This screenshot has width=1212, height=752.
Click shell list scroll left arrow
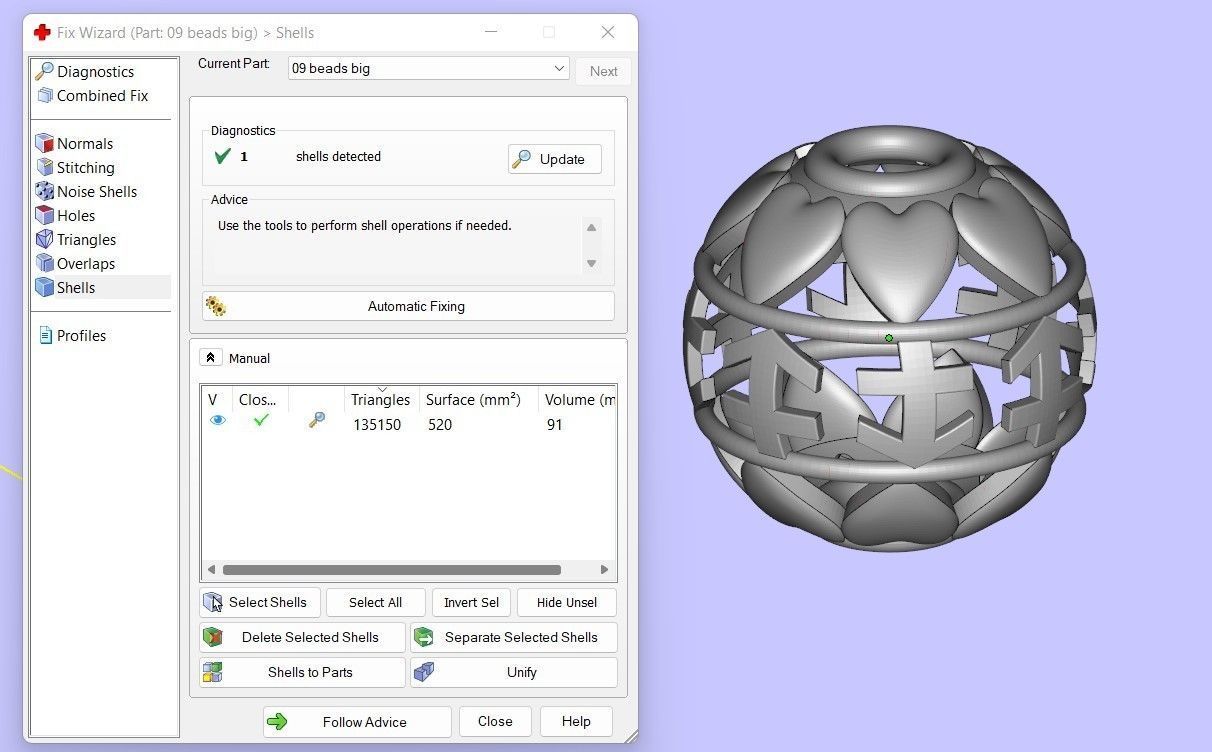click(211, 570)
